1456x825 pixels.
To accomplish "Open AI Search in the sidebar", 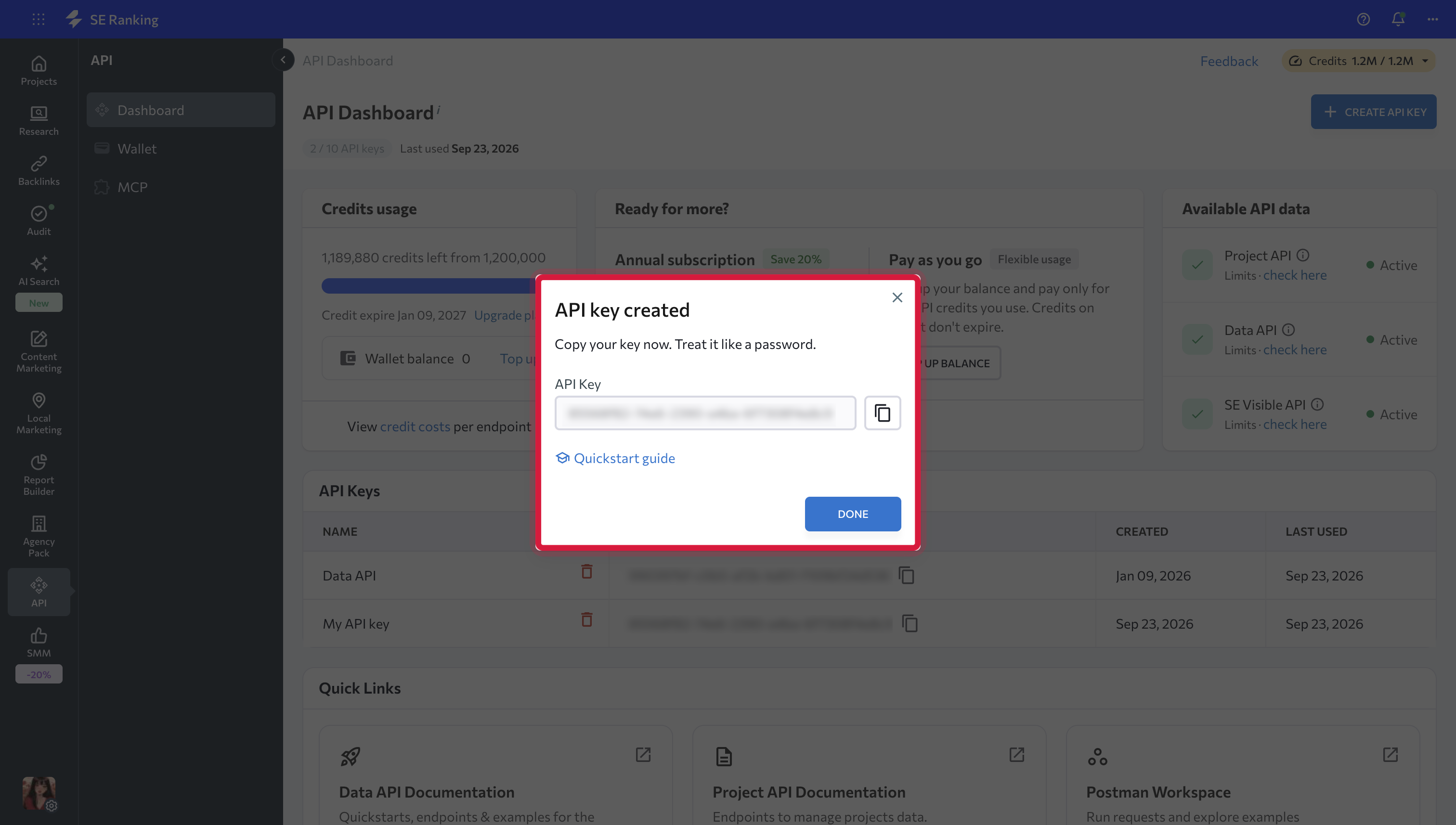I will tap(39, 271).
